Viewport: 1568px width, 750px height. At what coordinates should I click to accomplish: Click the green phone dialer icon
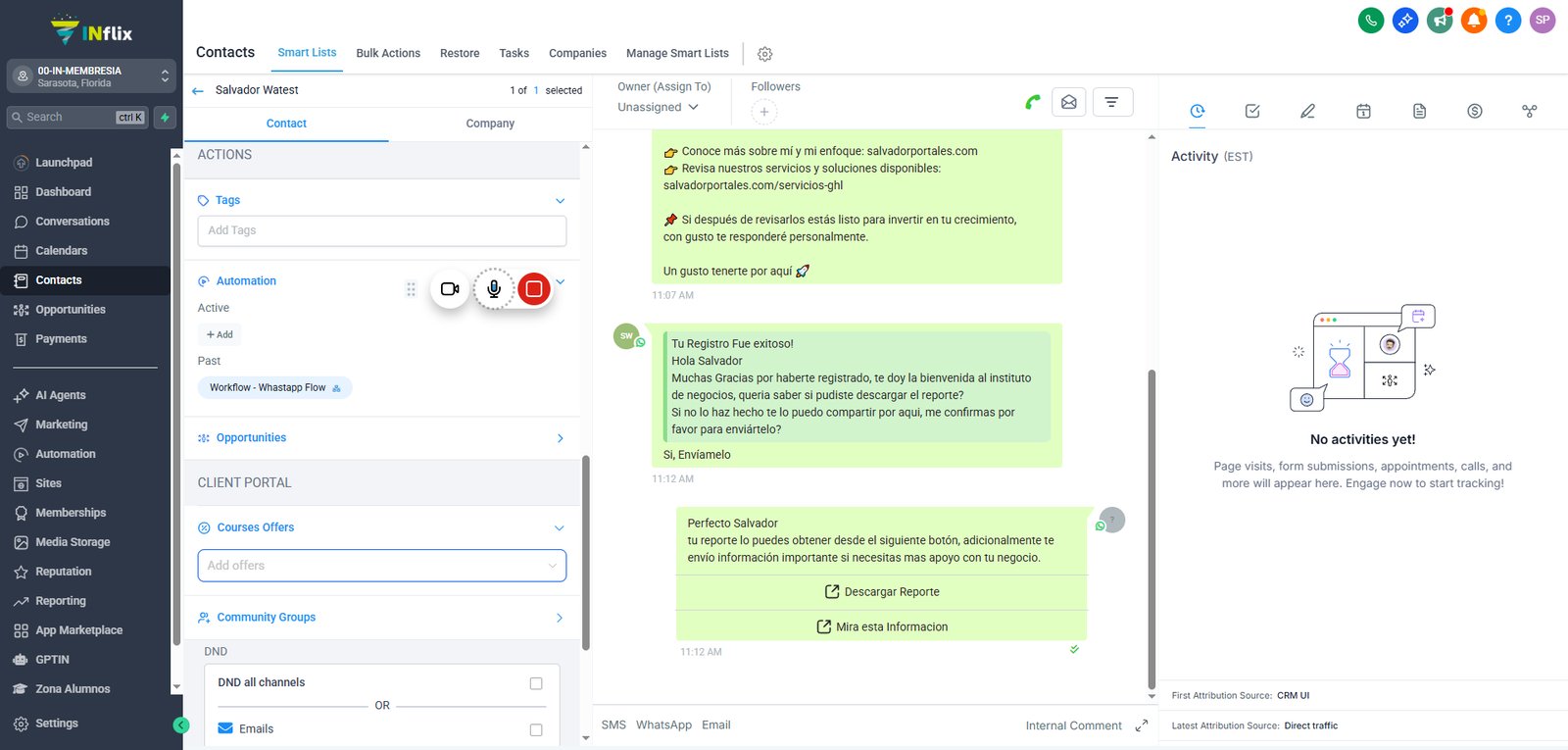1371,20
